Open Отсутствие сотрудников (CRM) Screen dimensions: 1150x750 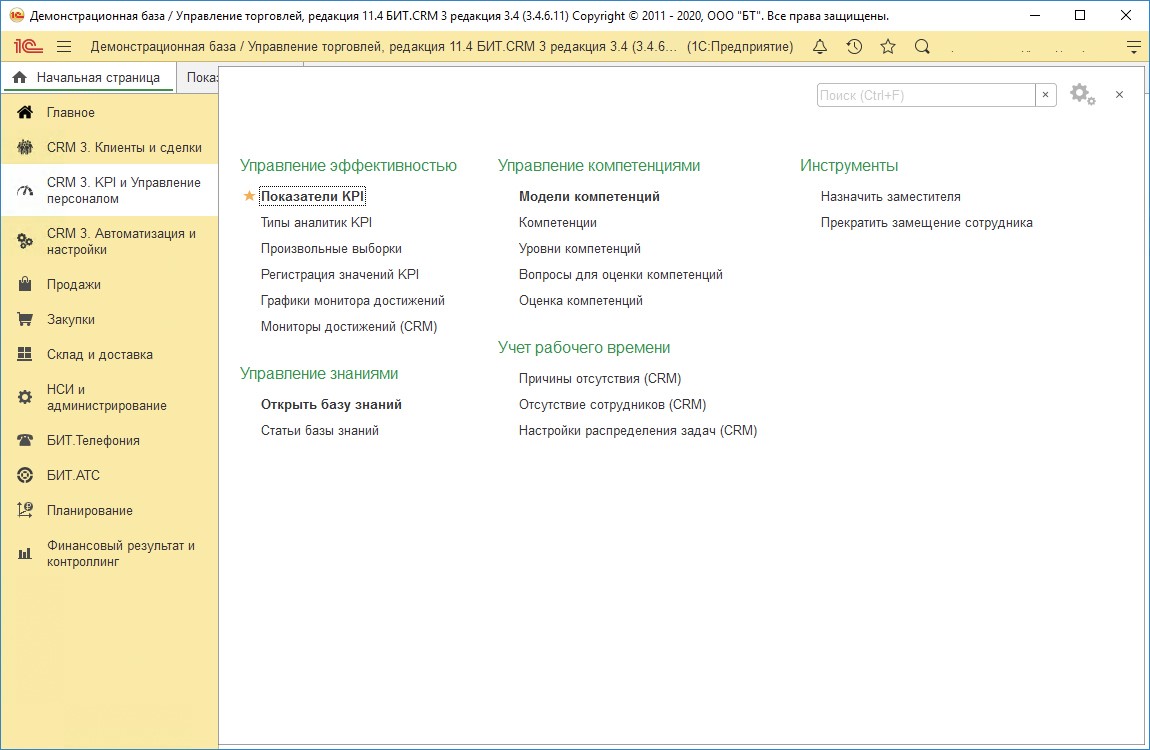[612, 405]
